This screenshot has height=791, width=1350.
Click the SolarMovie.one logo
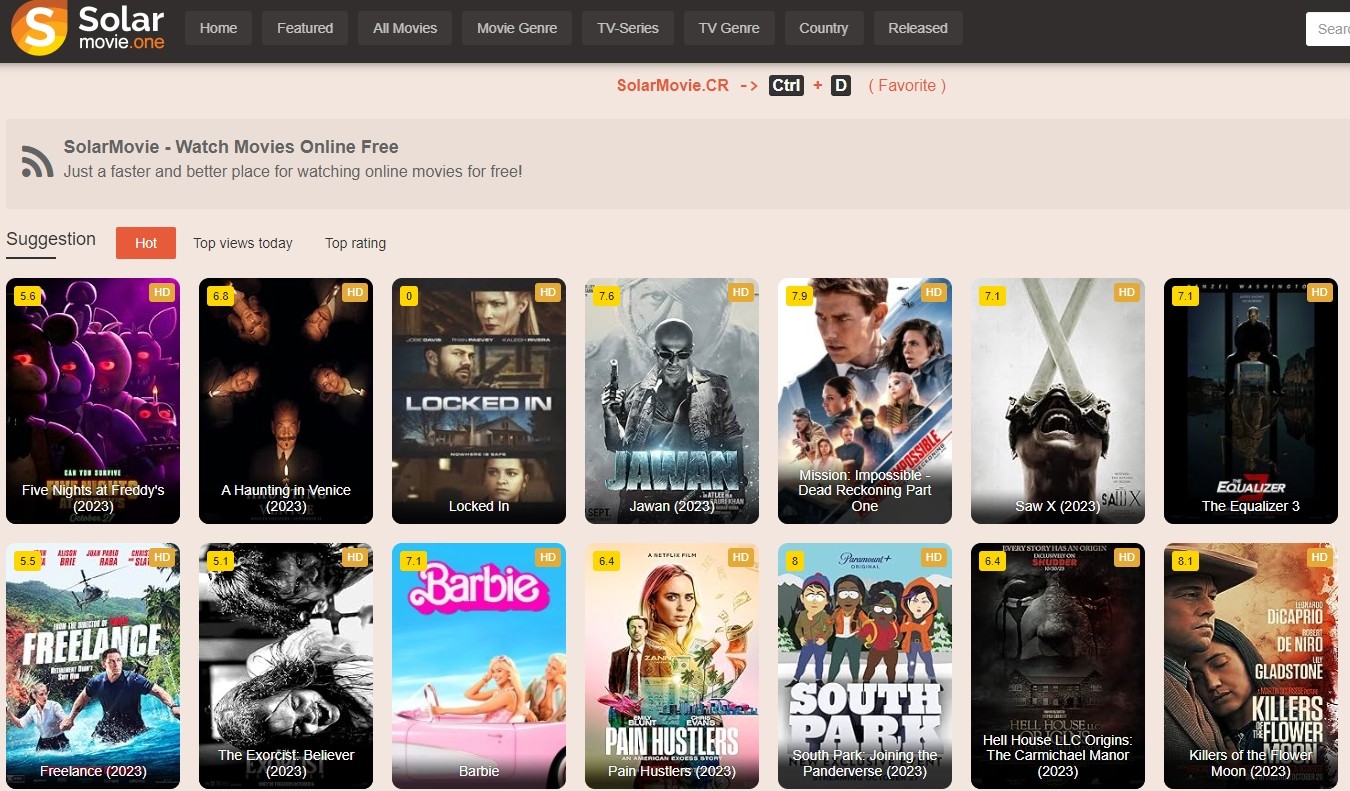pyautogui.click(x=88, y=28)
